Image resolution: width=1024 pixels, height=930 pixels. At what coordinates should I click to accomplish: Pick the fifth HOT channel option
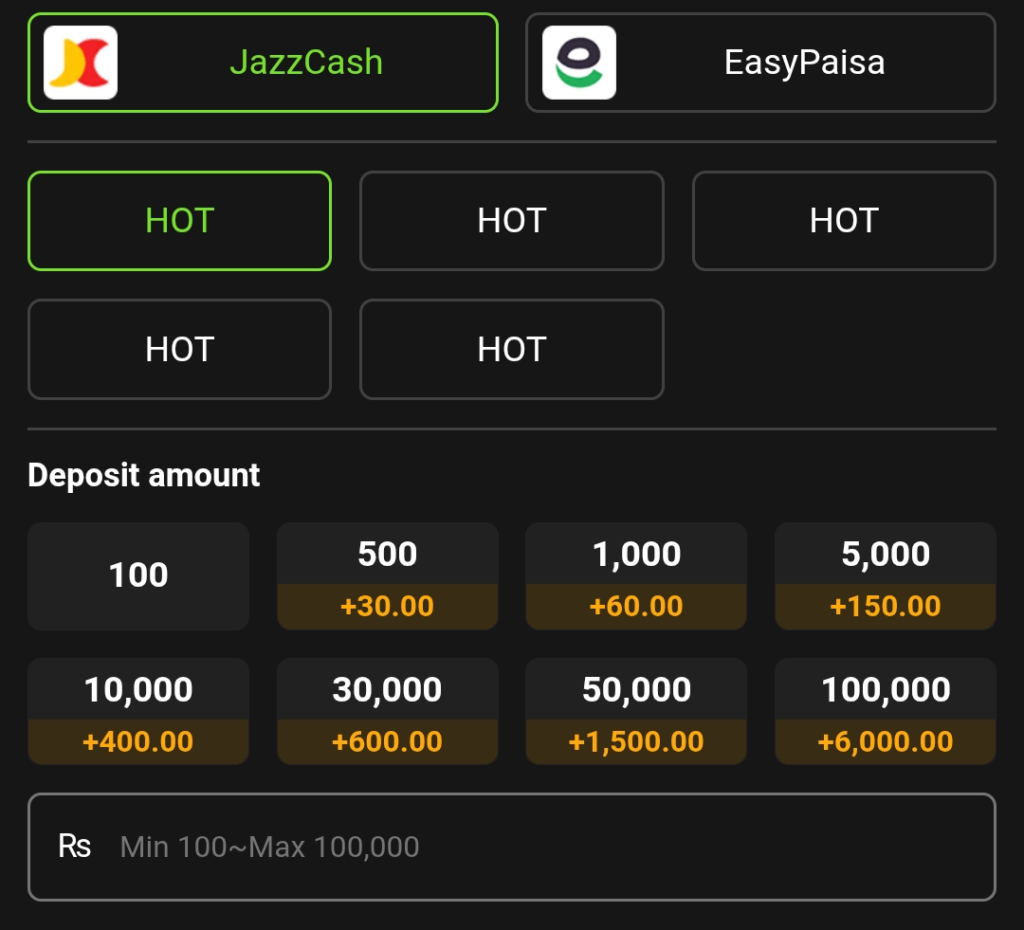511,349
